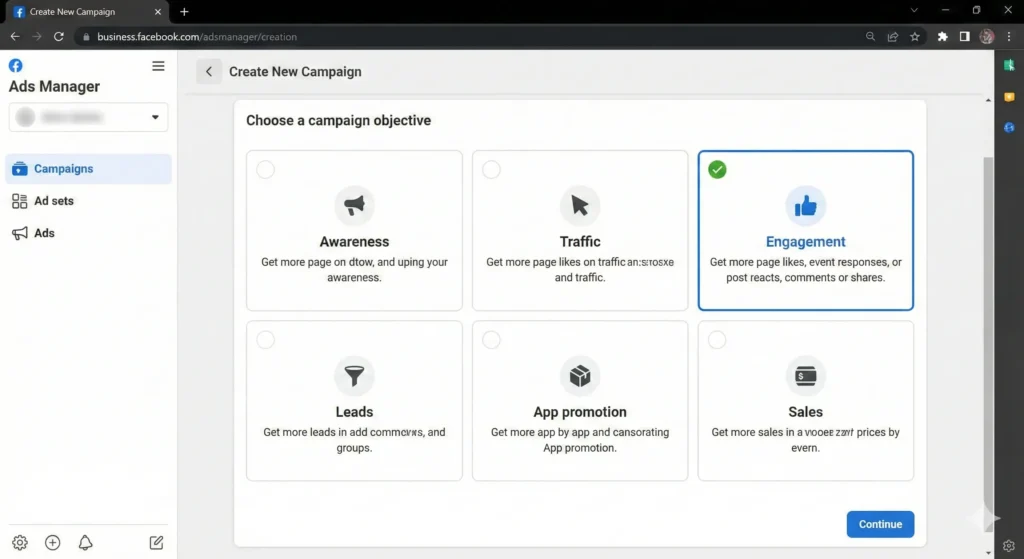This screenshot has height=559, width=1024.
Task: Click the Campaigns folder icon
Action: [20, 168]
